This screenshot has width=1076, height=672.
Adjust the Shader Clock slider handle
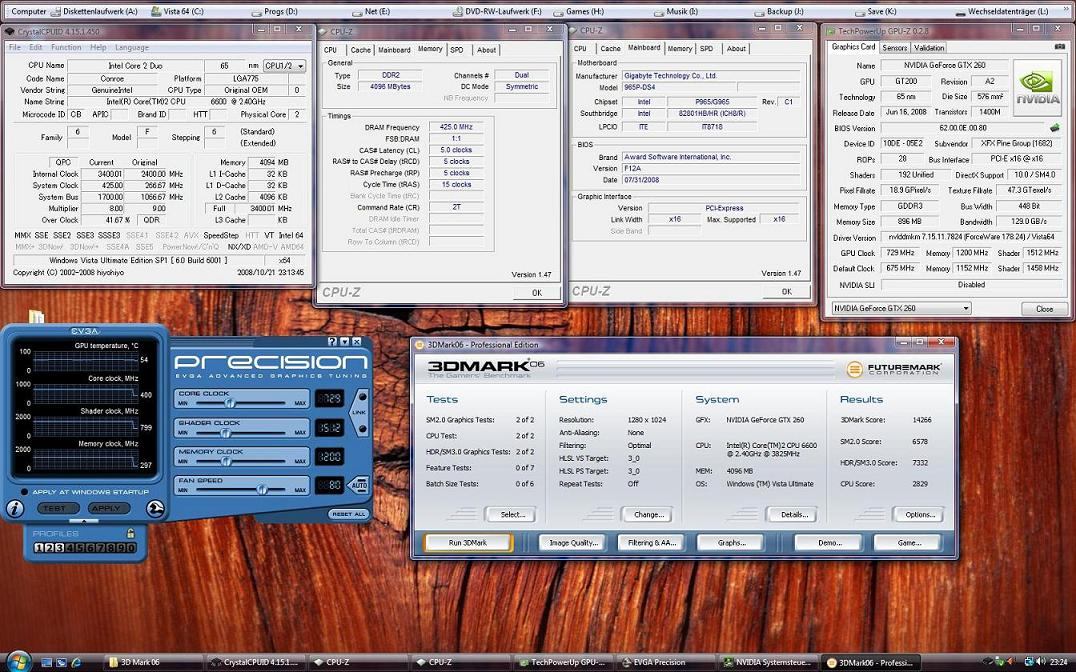click(x=224, y=432)
